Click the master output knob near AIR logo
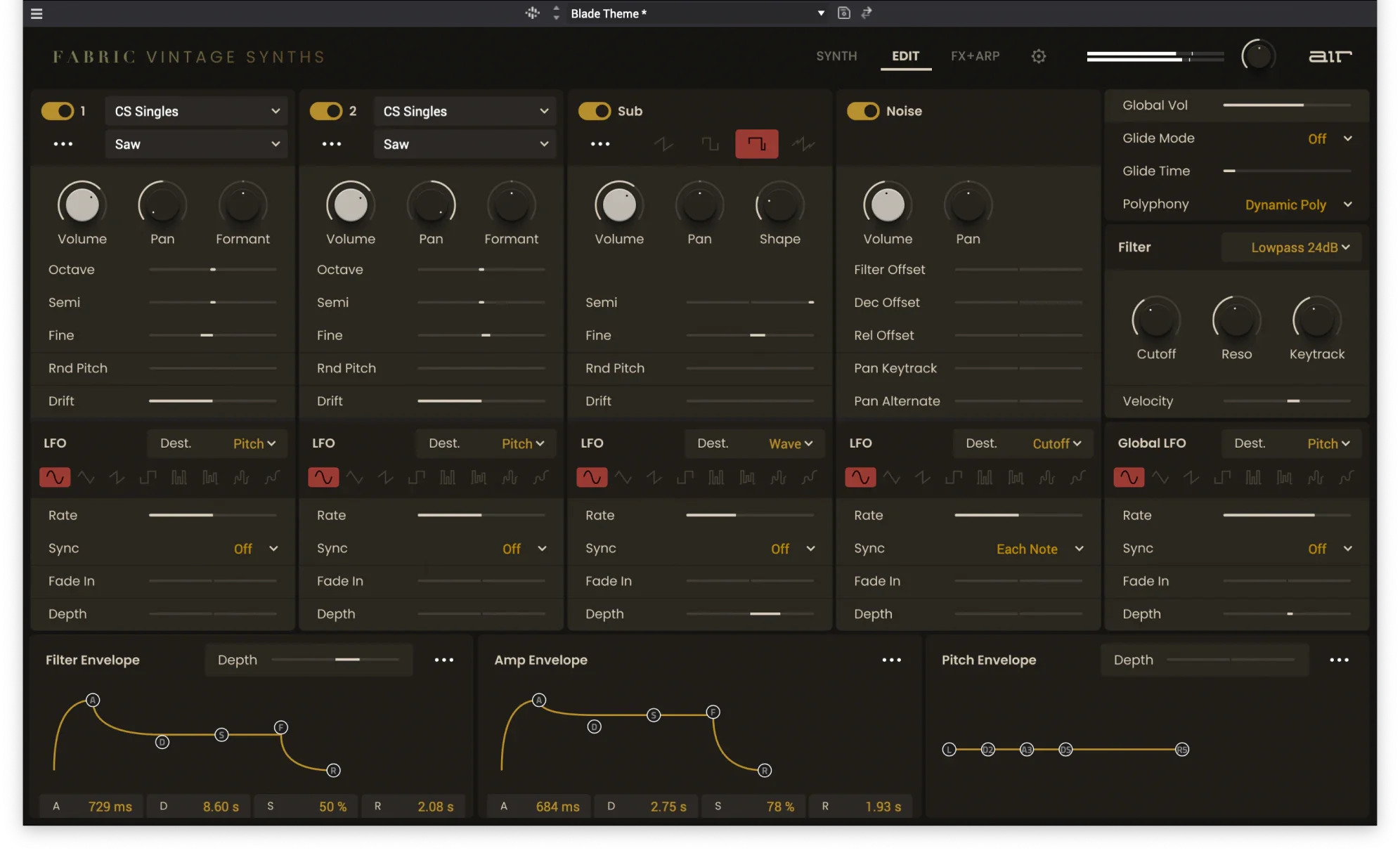Screen dimensions: 1400x853 coord(1258,56)
